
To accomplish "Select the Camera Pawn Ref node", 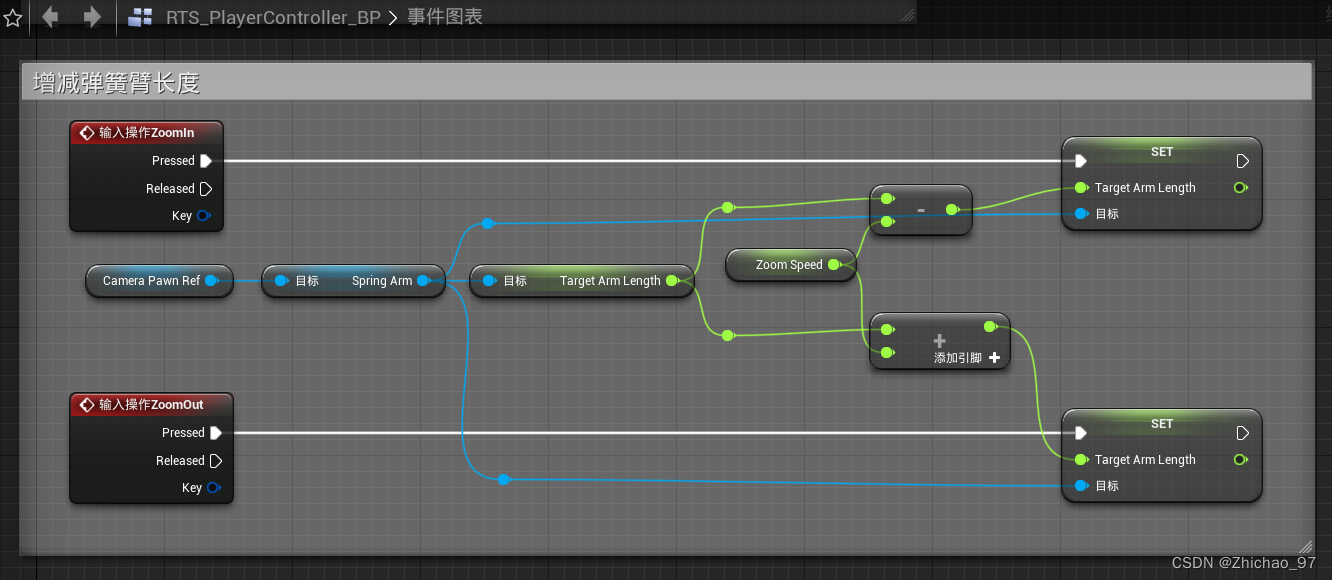I will pyautogui.click(x=158, y=281).
